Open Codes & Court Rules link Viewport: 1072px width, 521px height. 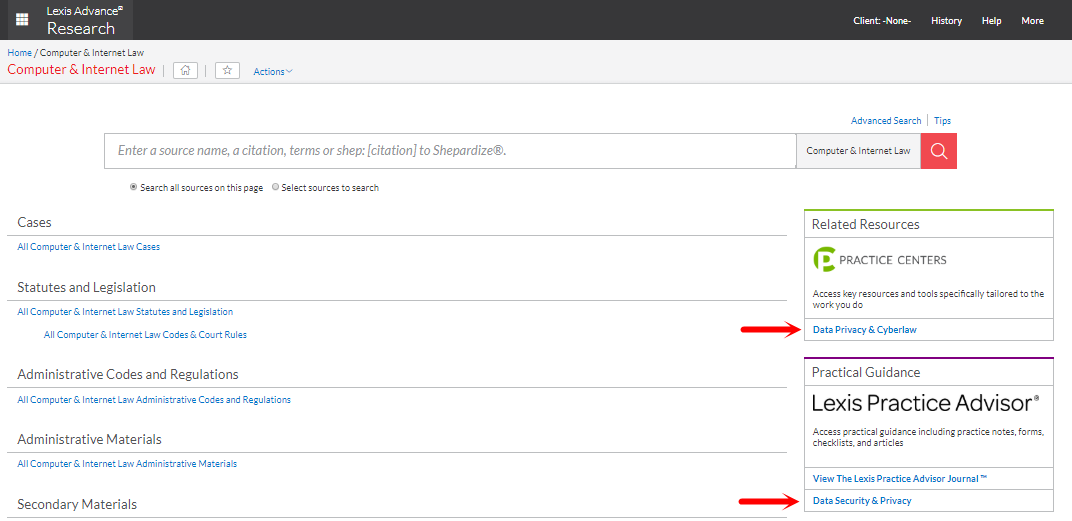click(x=145, y=335)
